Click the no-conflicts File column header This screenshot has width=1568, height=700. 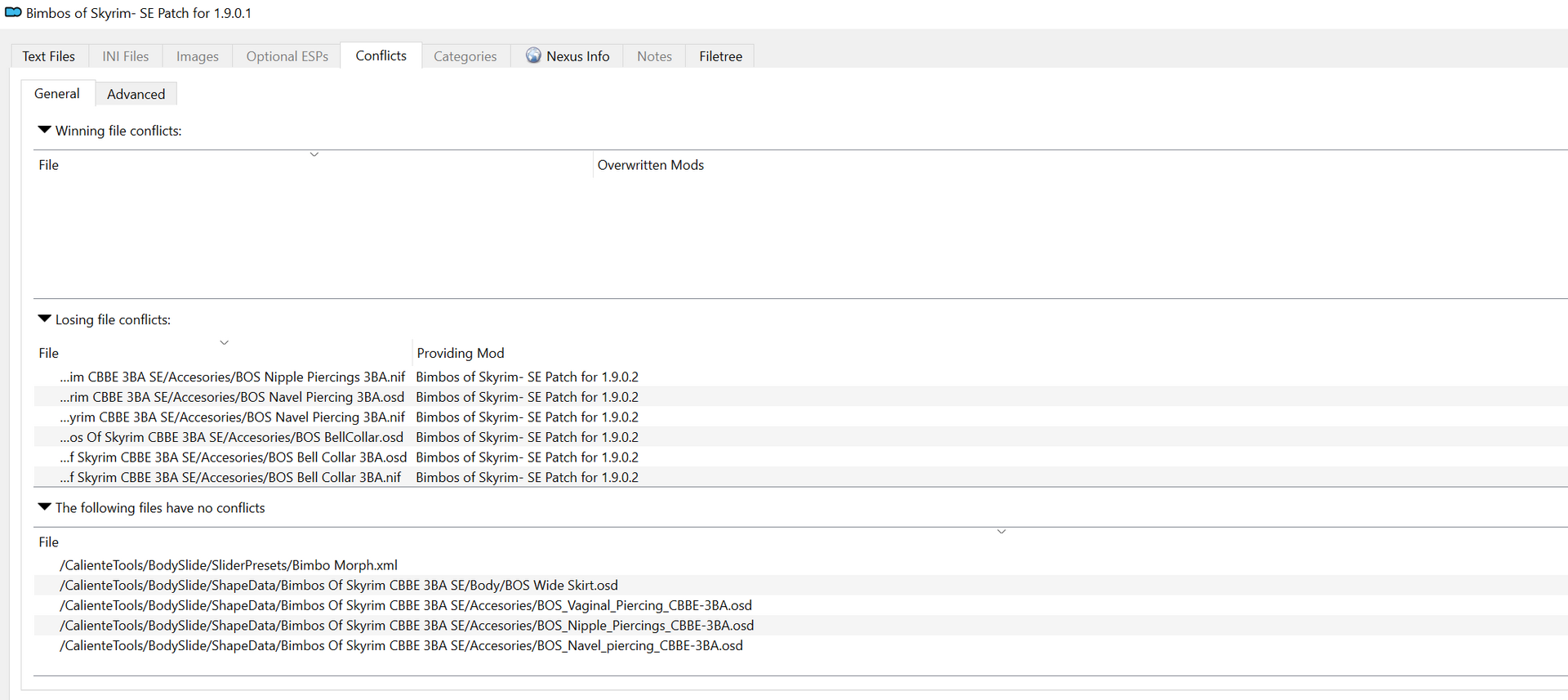(49, 542)
